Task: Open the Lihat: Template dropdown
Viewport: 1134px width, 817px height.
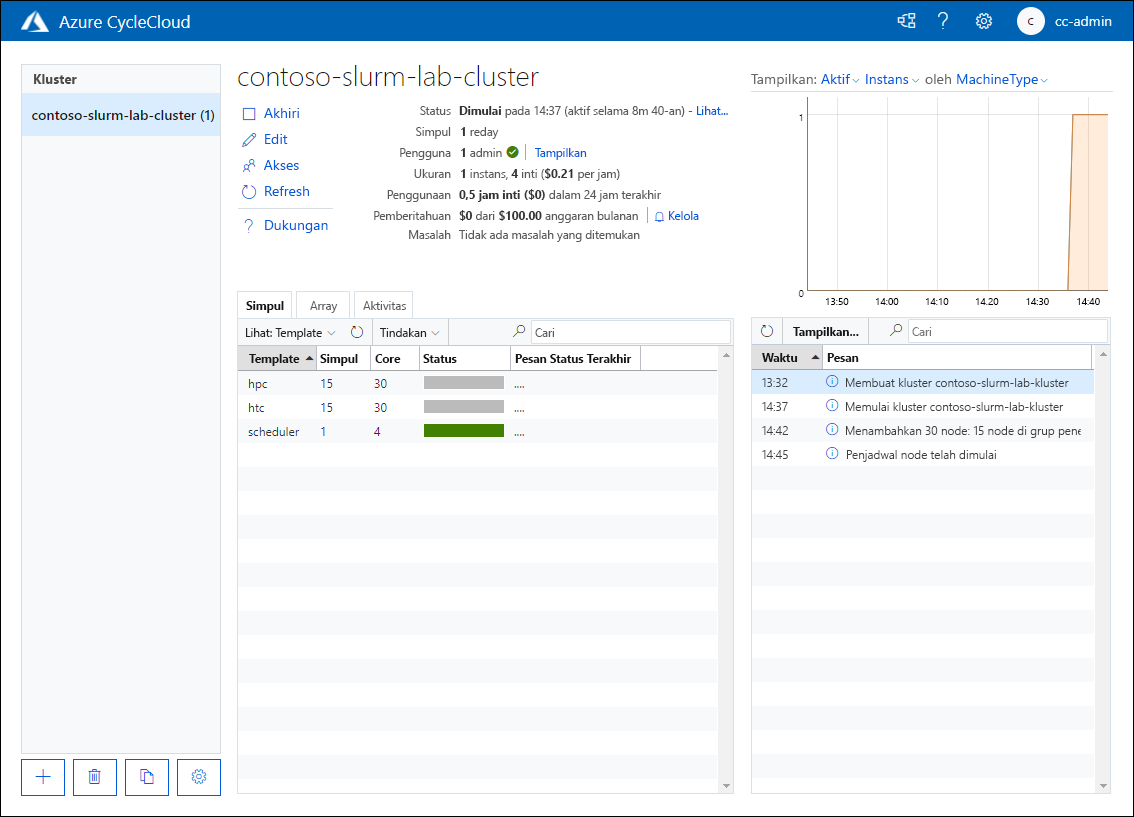Action: 290,331
